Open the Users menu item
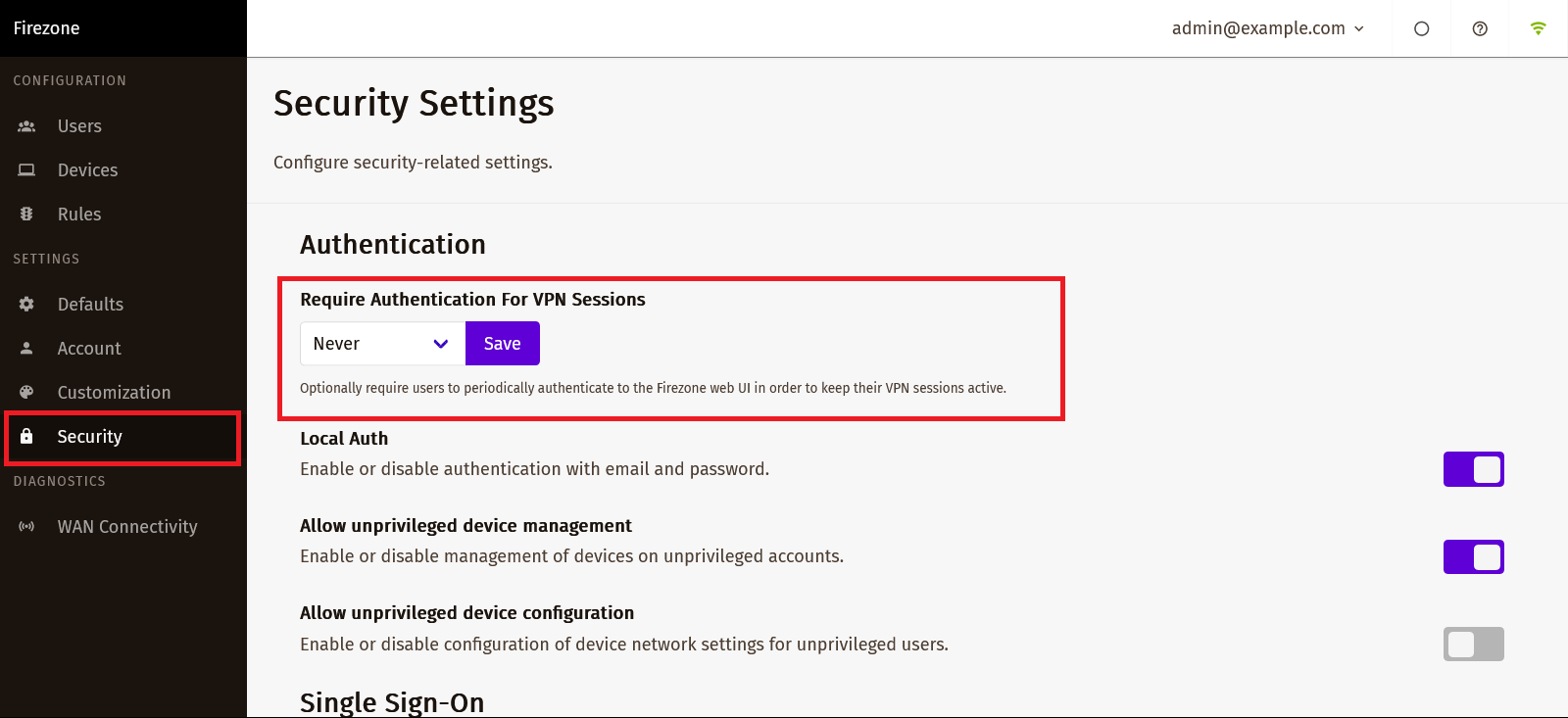This screenshot has width=1568, height=718. [123, 126]
